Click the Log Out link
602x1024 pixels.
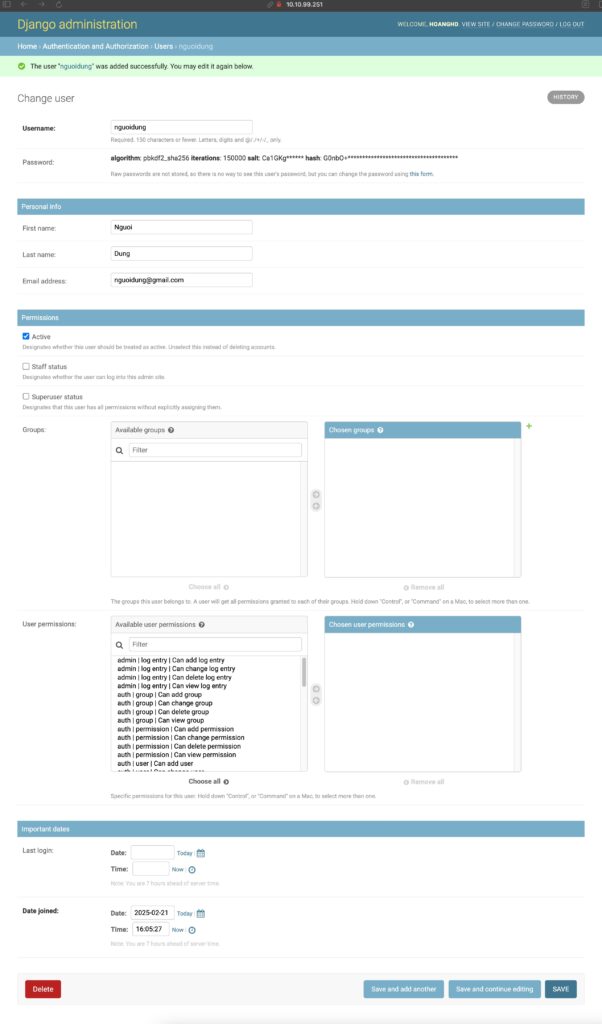571,24
